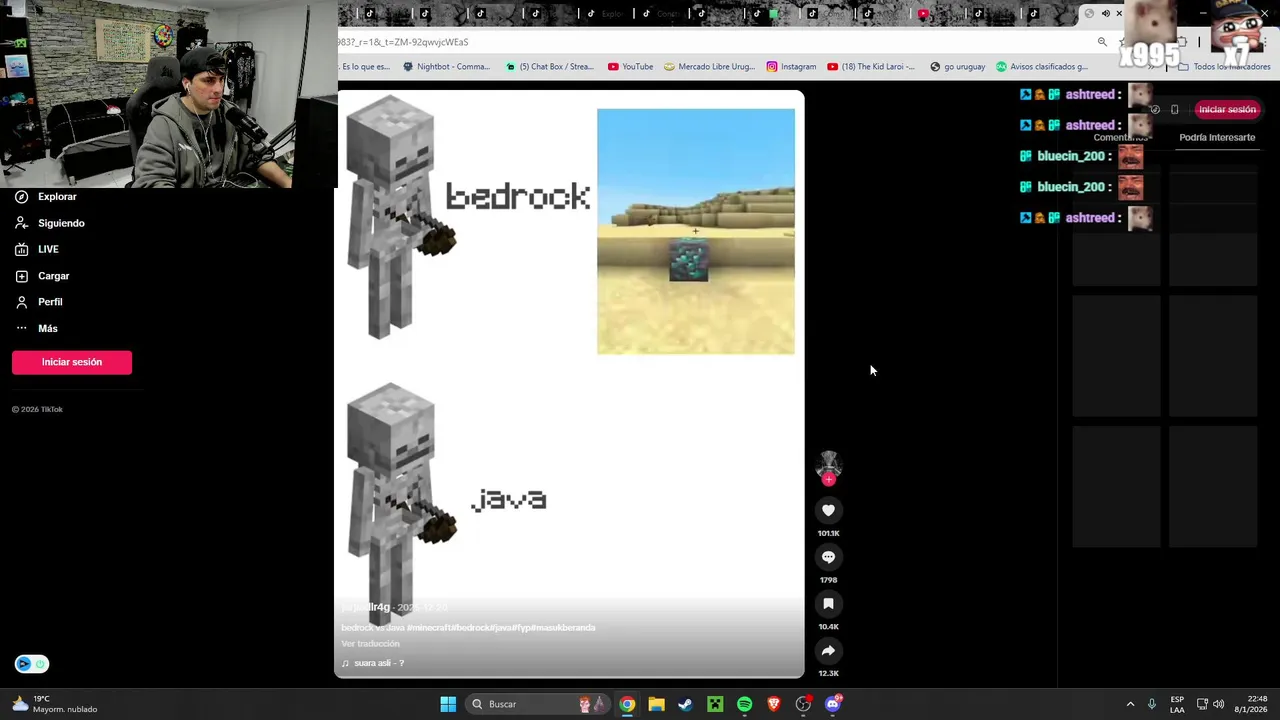The width and height of the screenshot is (1280, 720).
Task: Click Iniciar sesión button at top right
Action: tap(1227, 109)
